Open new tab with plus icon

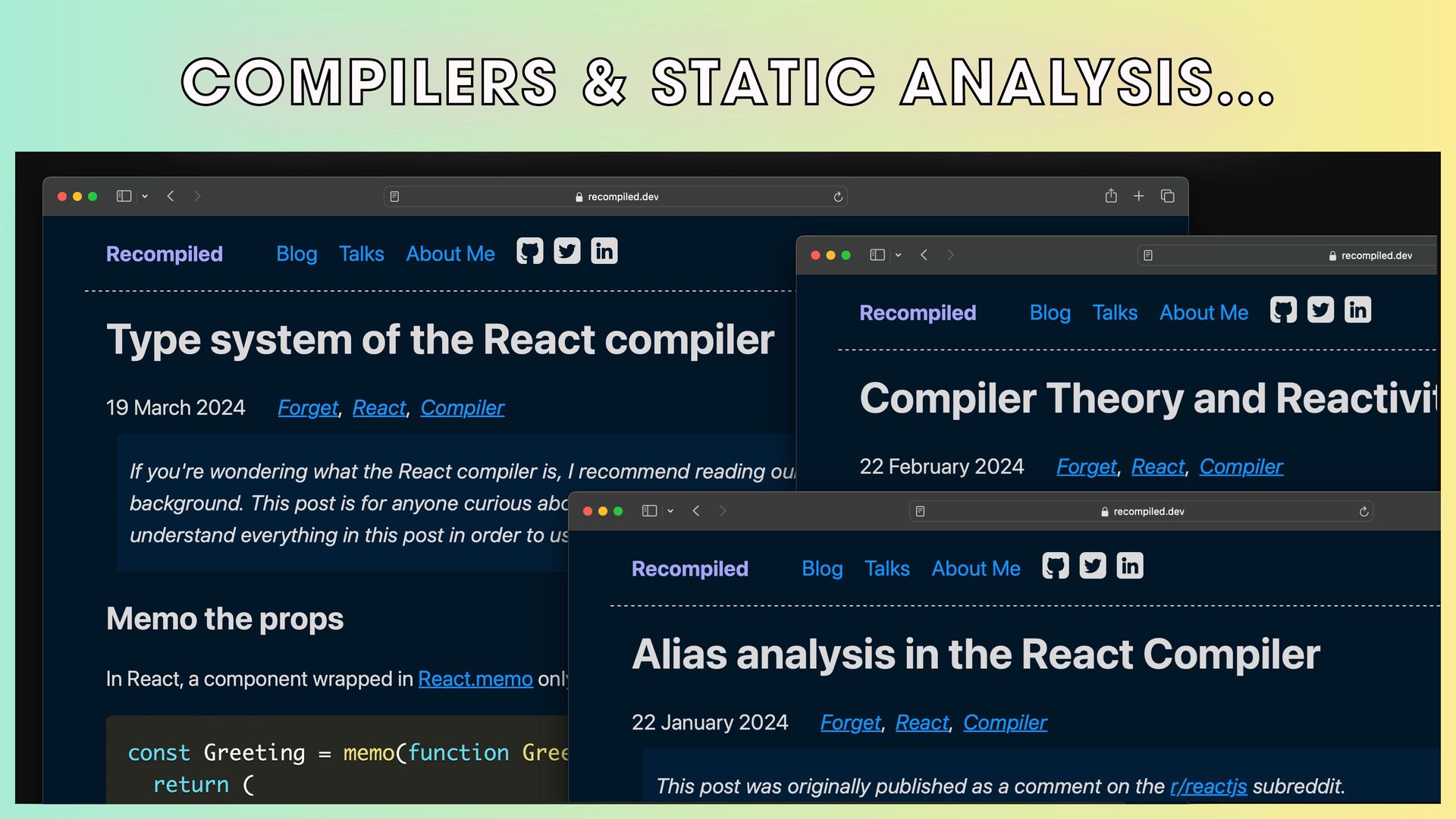(1138, 196)
